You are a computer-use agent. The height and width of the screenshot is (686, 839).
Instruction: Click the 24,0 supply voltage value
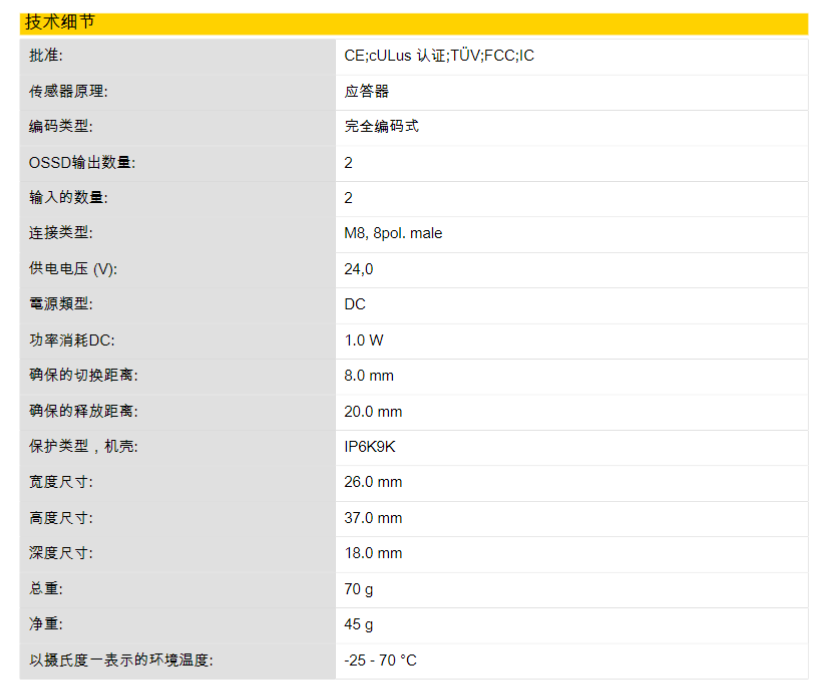(x=359, y=269)
